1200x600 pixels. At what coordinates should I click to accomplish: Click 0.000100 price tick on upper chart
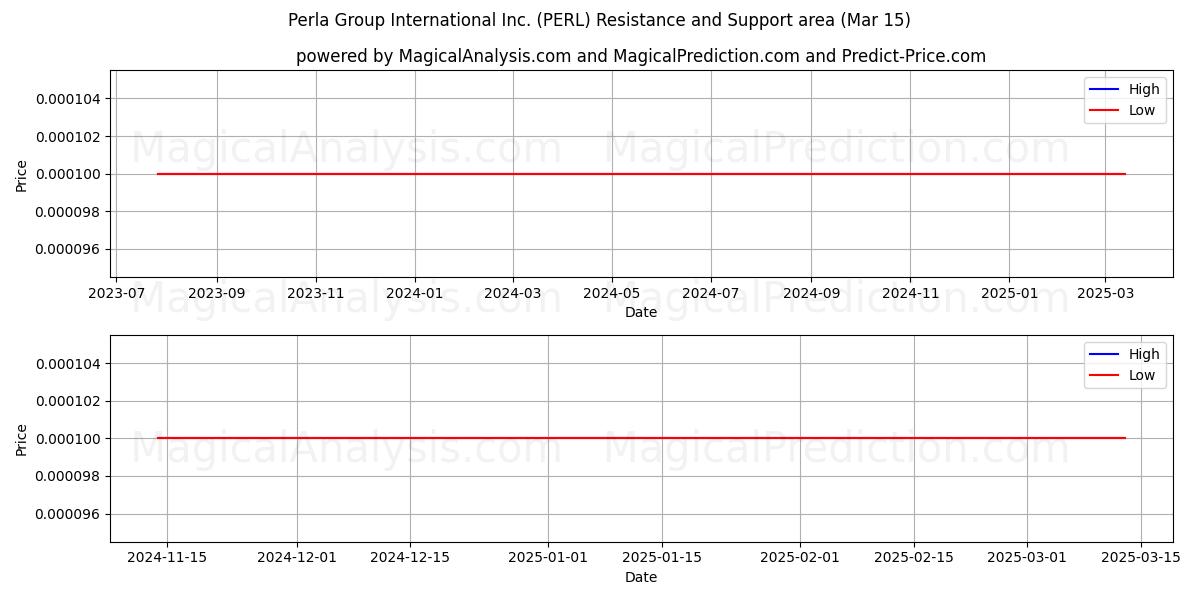coord(69,174)
